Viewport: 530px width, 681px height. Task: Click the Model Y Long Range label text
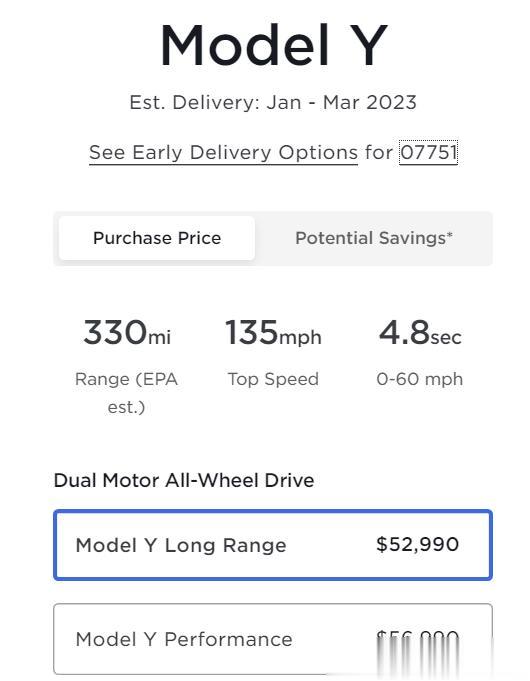(181, 545)
